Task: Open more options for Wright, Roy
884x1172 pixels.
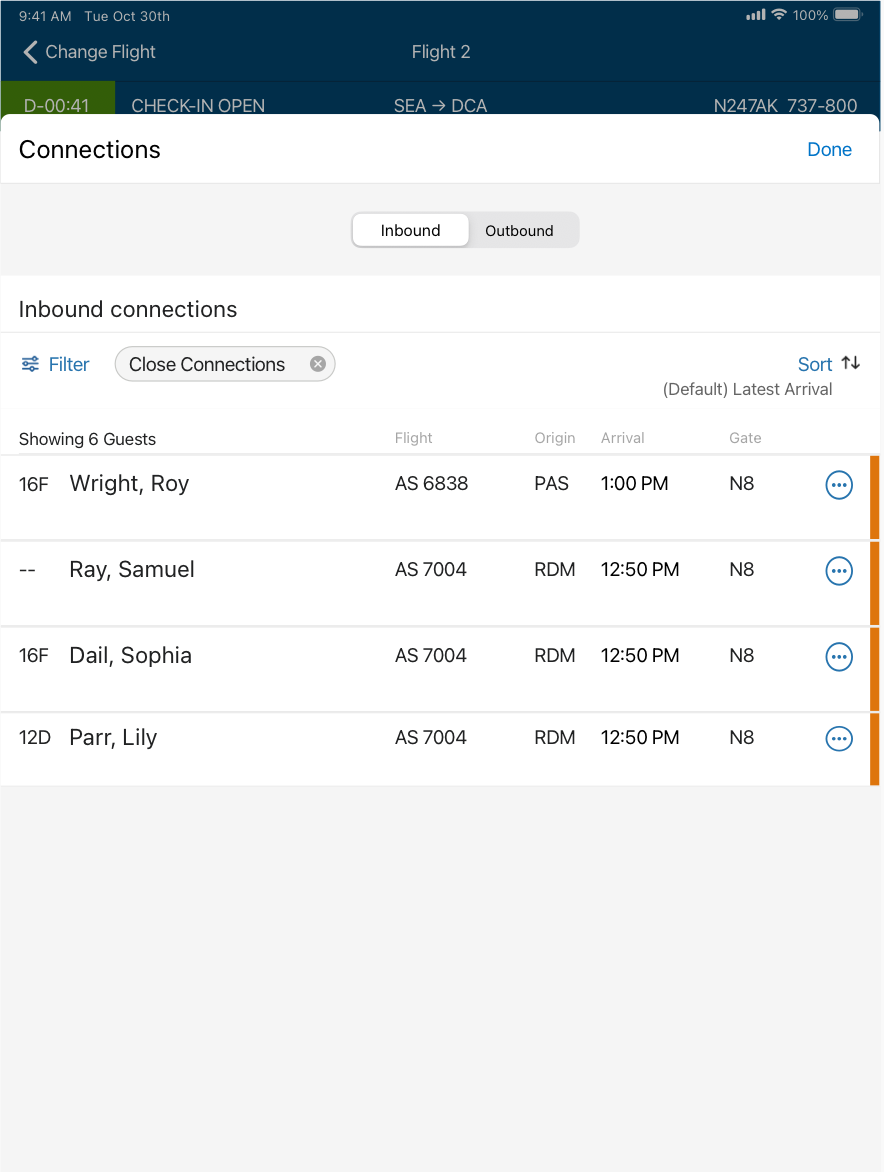Action: 838,485
